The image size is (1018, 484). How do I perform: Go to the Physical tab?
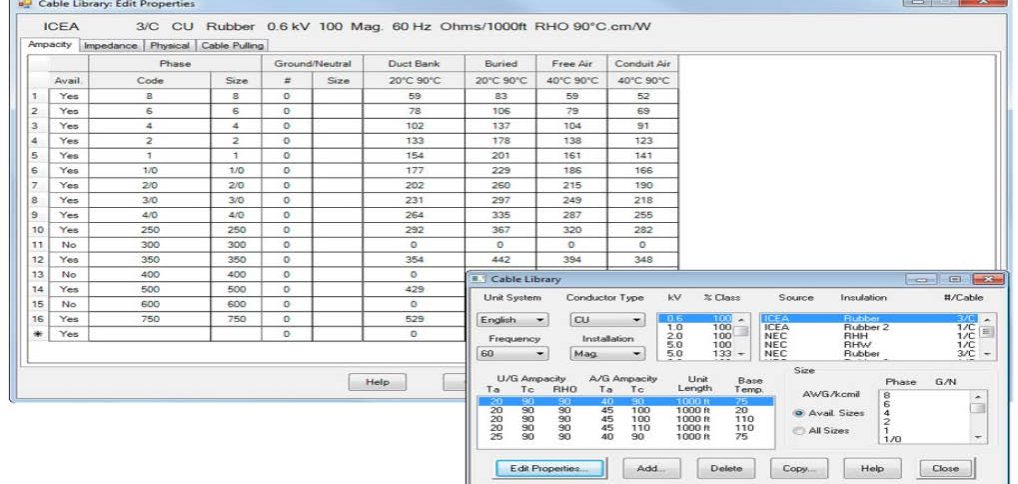[169, 45]
